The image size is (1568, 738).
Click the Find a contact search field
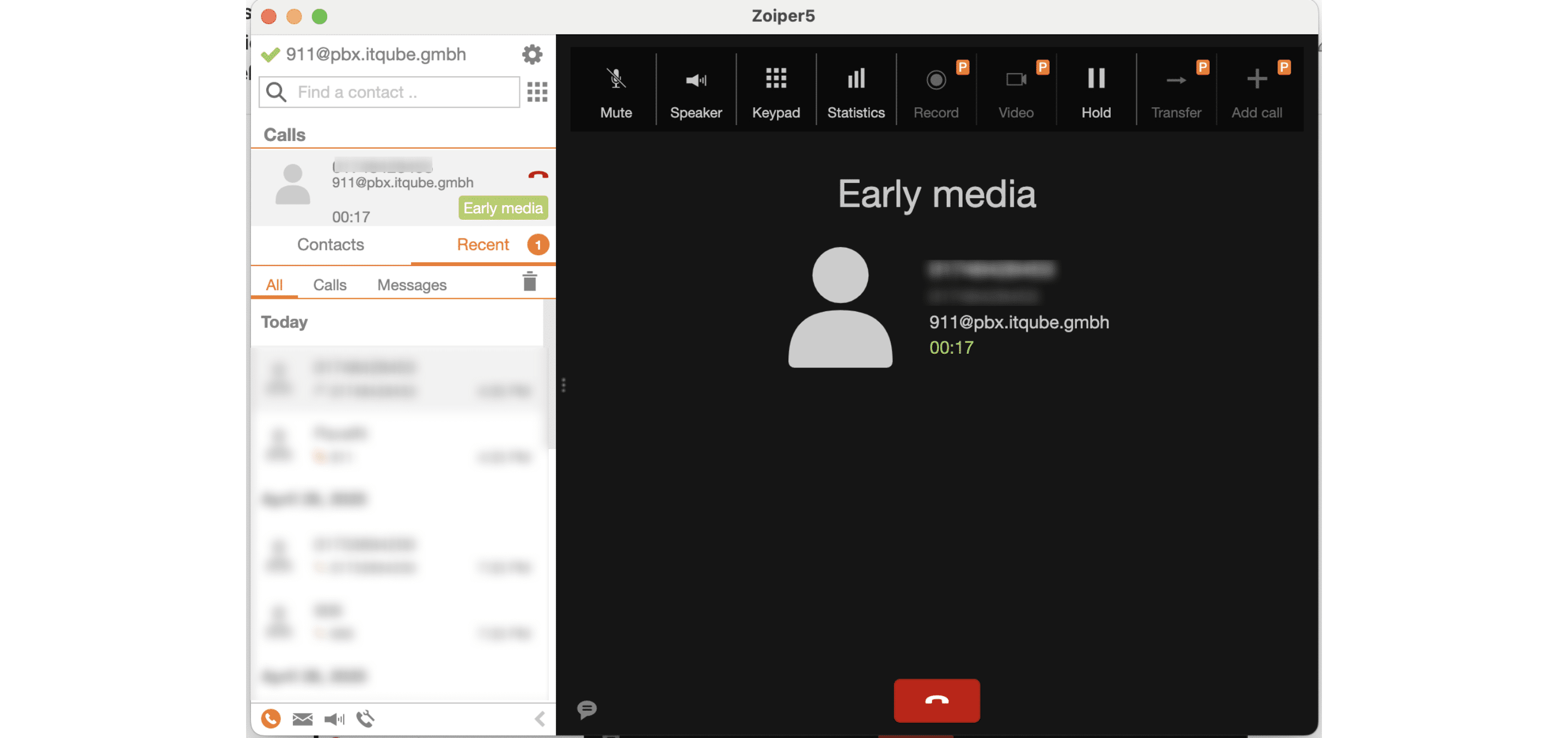389,92
